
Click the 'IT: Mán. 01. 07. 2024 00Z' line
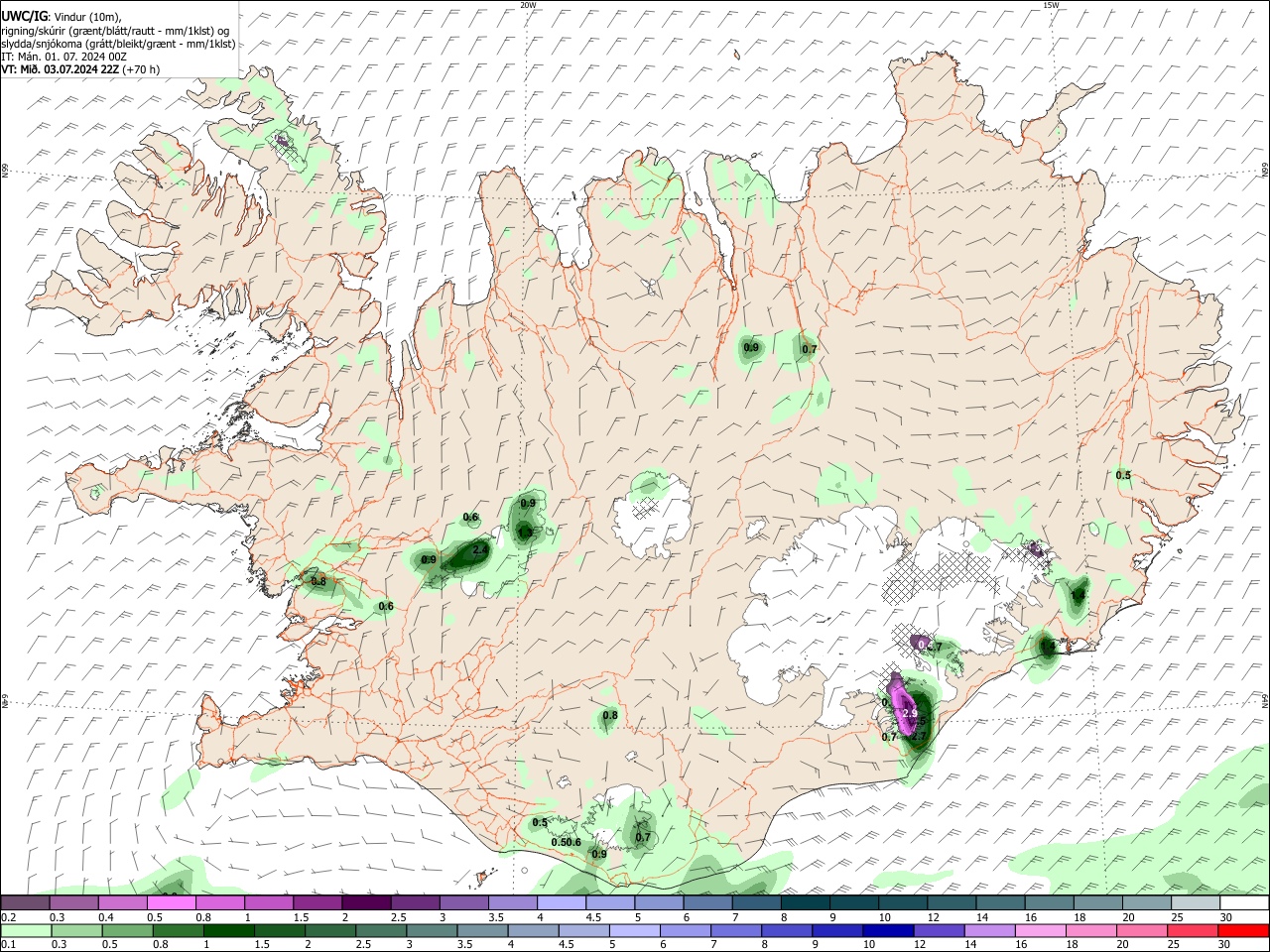[x=64, y=57]
